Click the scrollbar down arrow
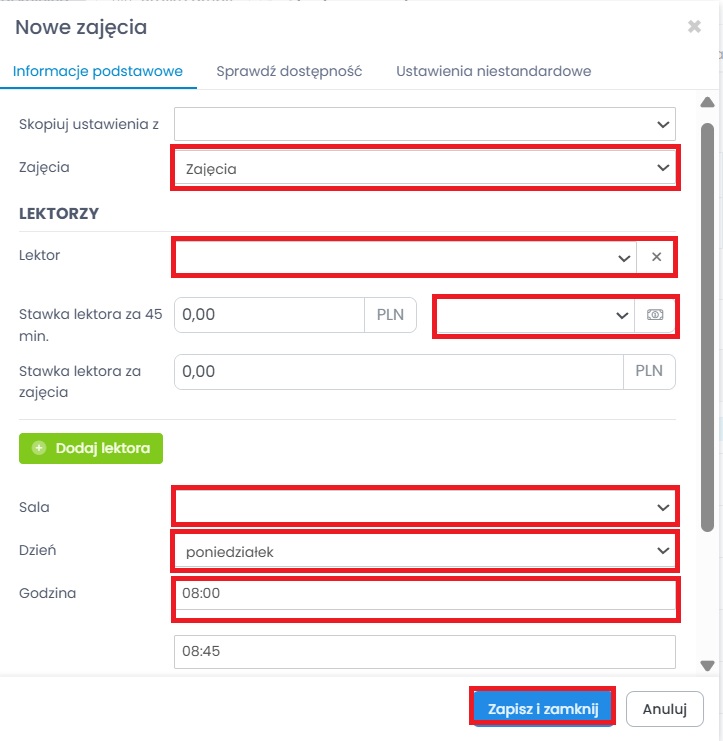Viewport: 723px width, 741px height. tap(708, 665)
